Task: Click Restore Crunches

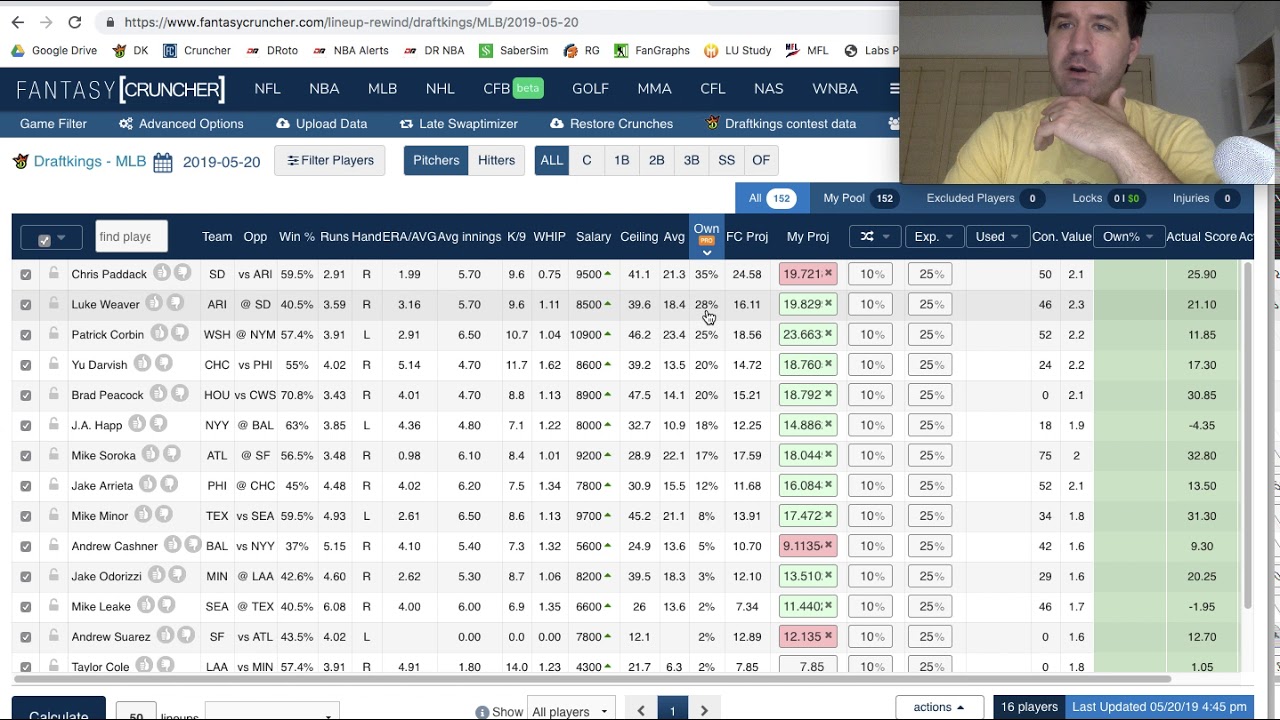Action: pyautogui.click(x=611, y=124)
